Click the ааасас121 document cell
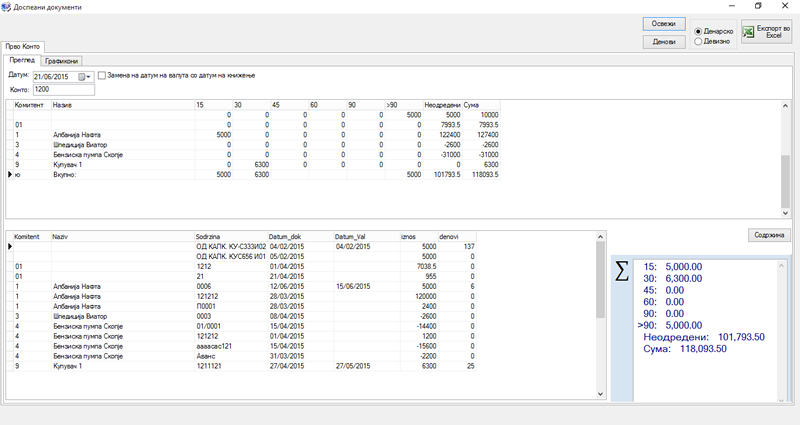The height and width of the screenshot is (426, 800). (x=231, y=346)
